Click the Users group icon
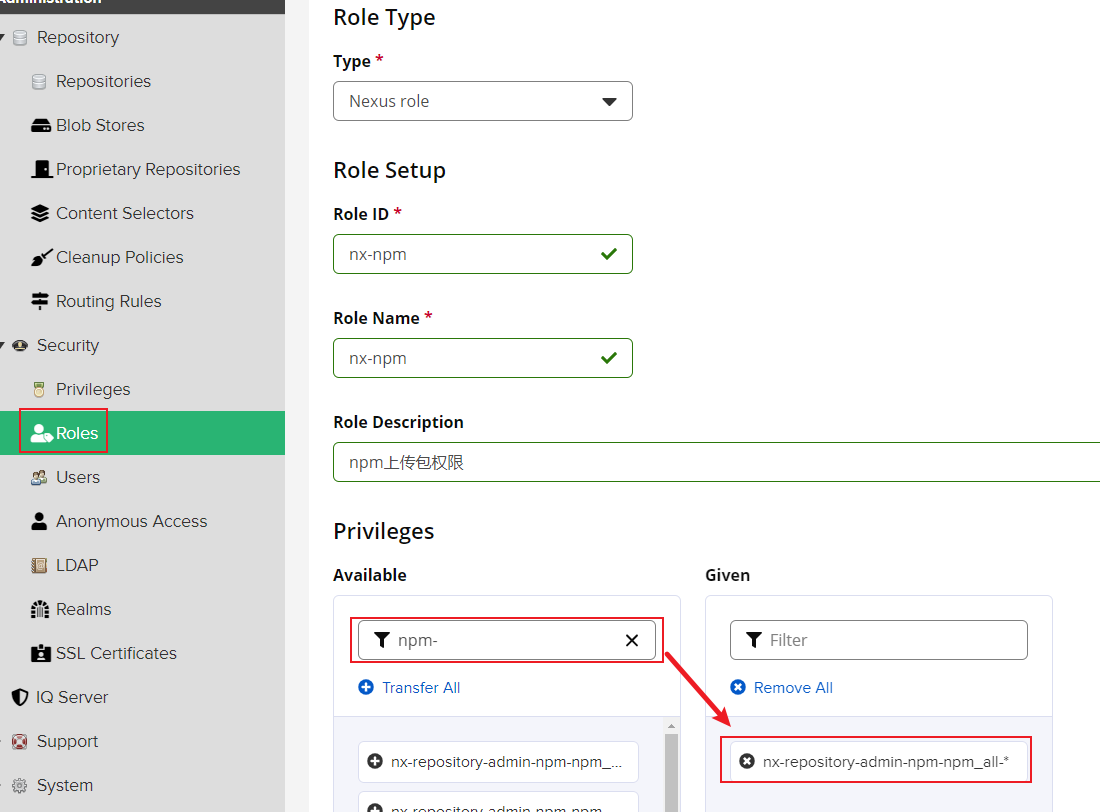This screenshot has height=812, width=1100. coord(39,478)
